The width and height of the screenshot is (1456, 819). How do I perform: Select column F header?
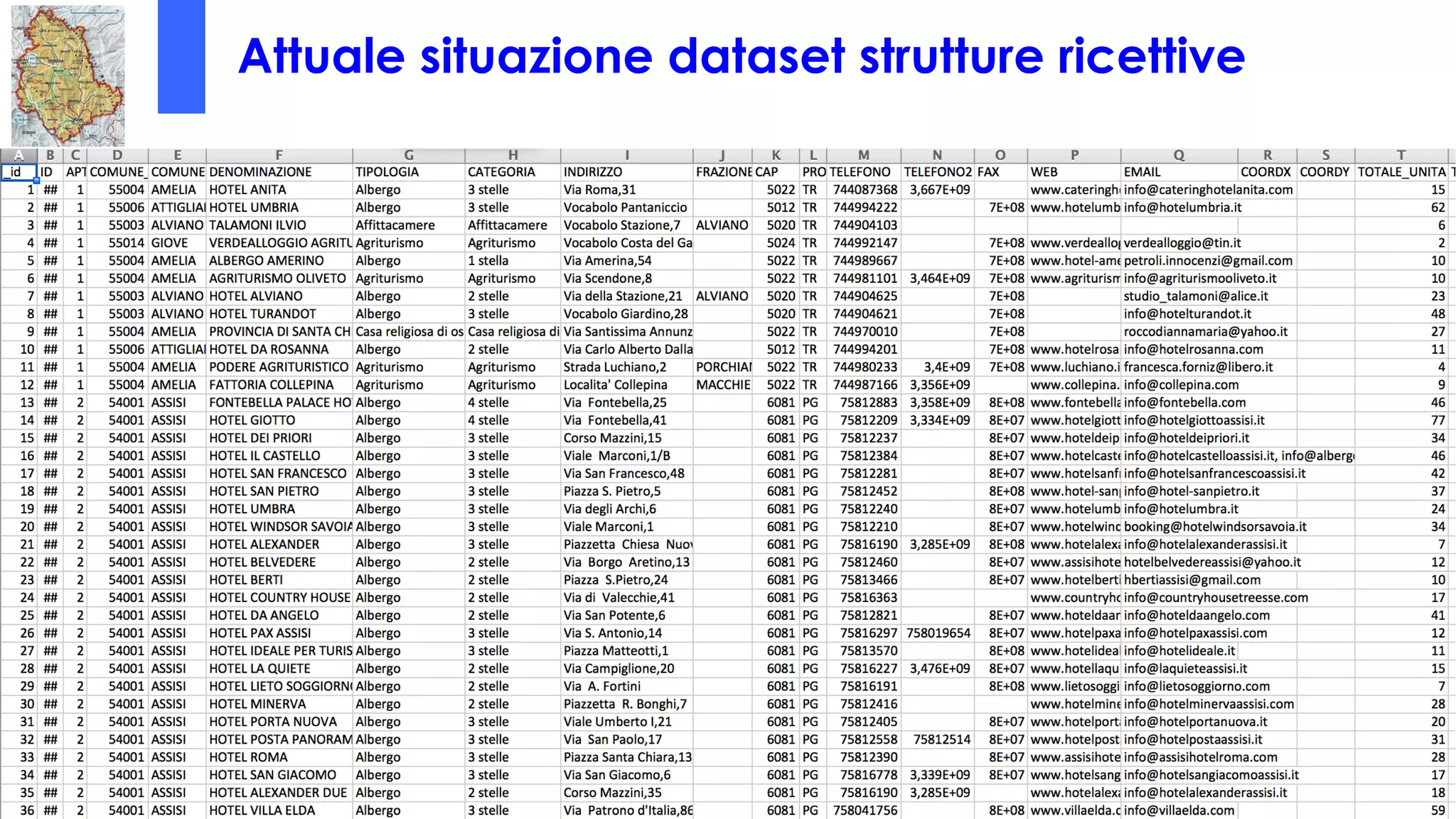[279, 155]
